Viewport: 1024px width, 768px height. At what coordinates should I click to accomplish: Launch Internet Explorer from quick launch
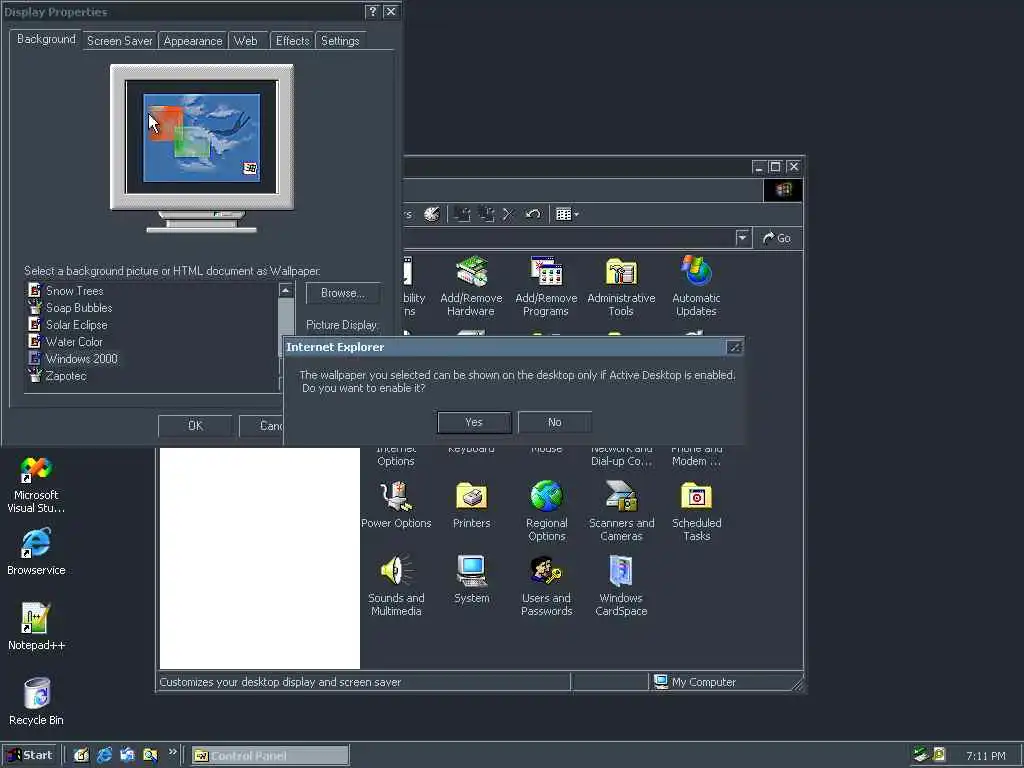point(104,755)
